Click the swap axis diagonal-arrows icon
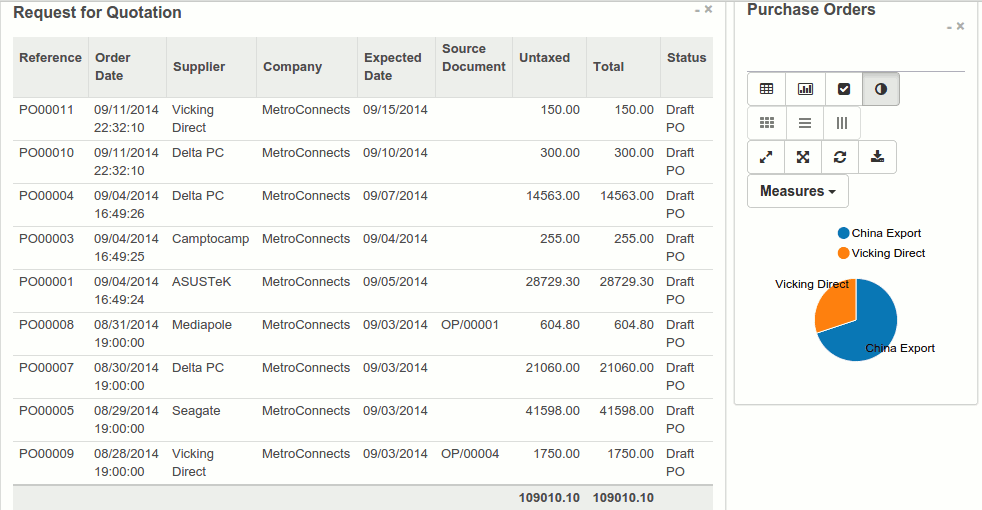This screenshot has width=982, height=510. tap(766, 157)
